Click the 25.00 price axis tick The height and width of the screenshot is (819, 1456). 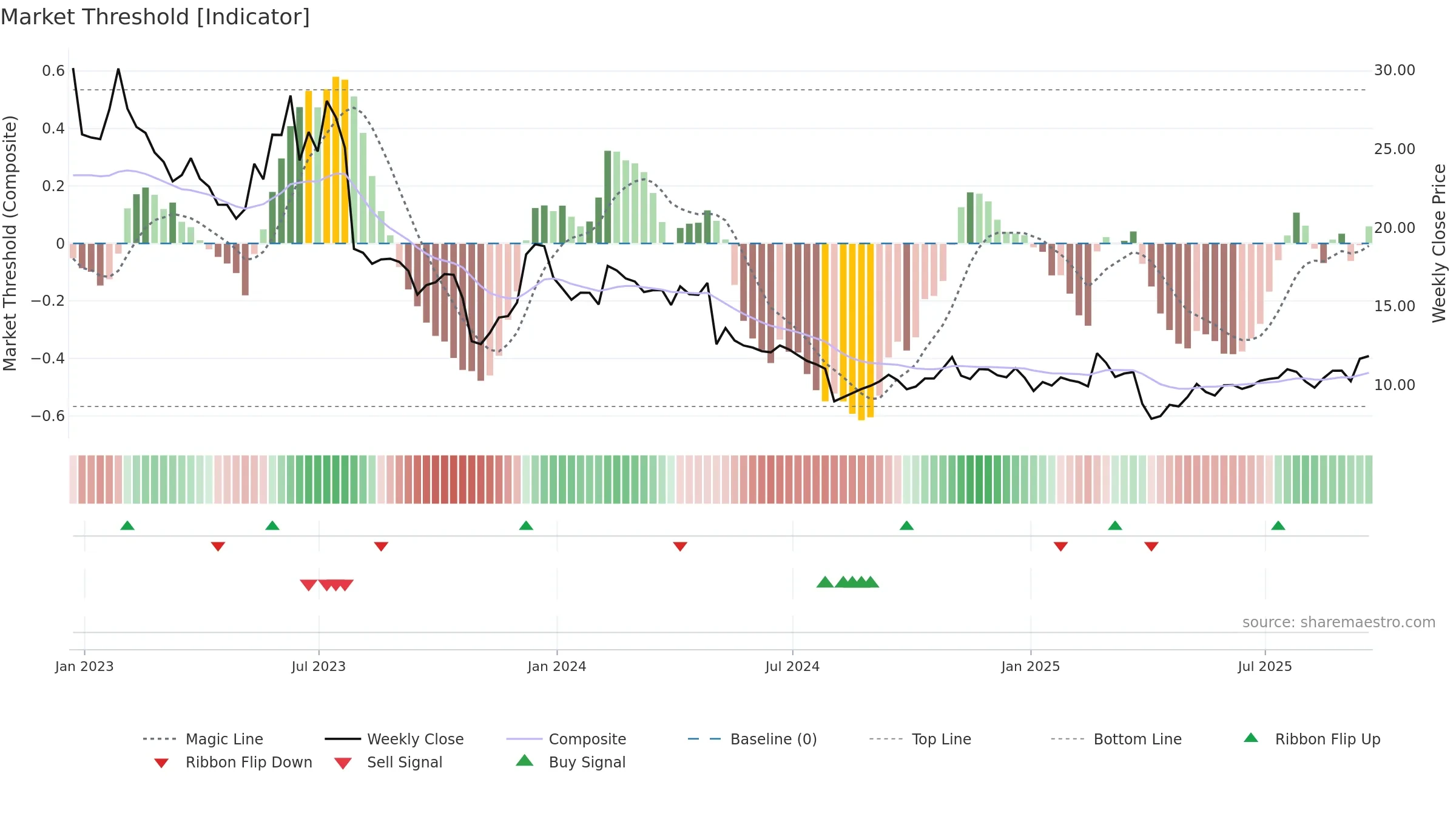[x=1395, y=149]
